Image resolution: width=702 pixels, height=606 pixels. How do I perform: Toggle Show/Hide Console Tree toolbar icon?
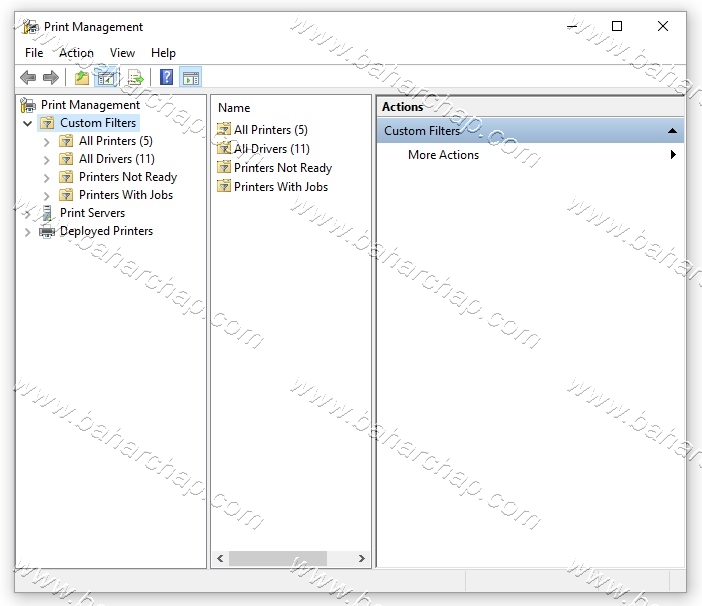106,77
